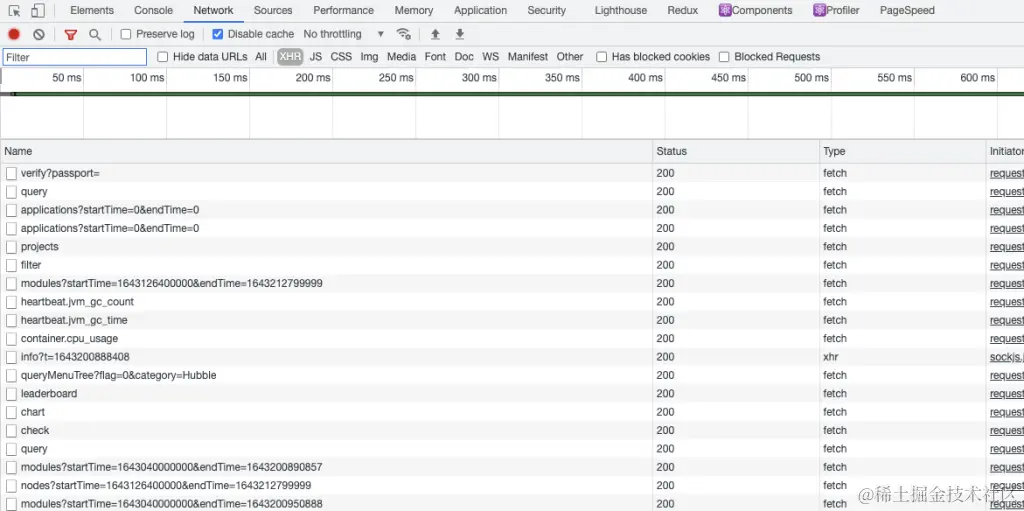
Task: Open the Security tab
Action: click(547, 10)
